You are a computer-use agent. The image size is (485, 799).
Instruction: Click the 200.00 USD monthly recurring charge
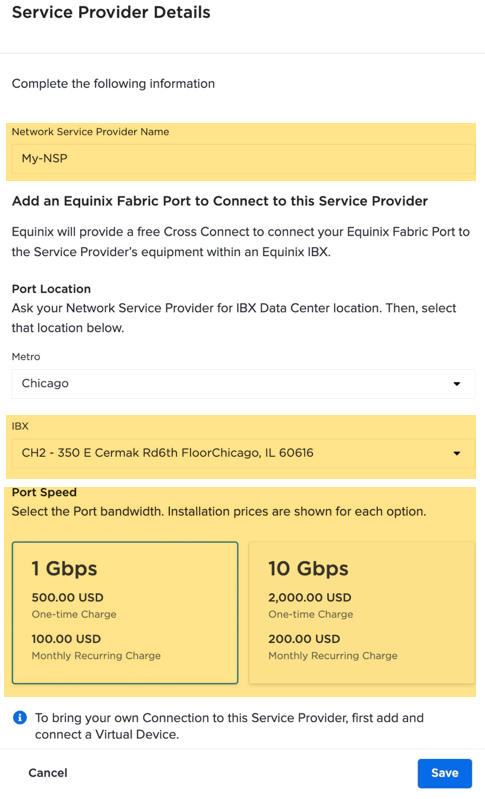[x=304, y=639]
